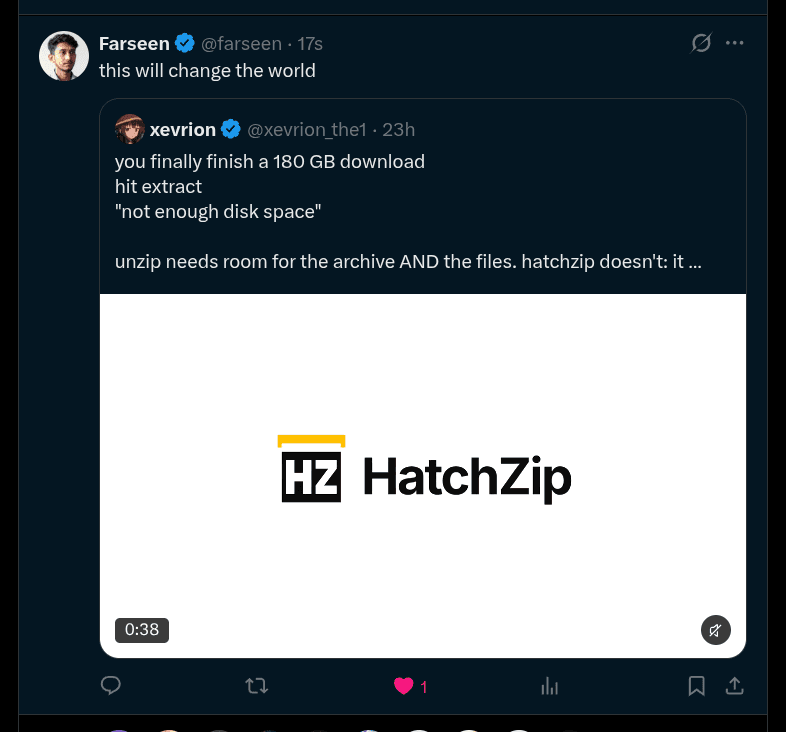This screenshot has height=732, width=786.
Task: Open the three-dot more options menu
Action: click(734, 43)
